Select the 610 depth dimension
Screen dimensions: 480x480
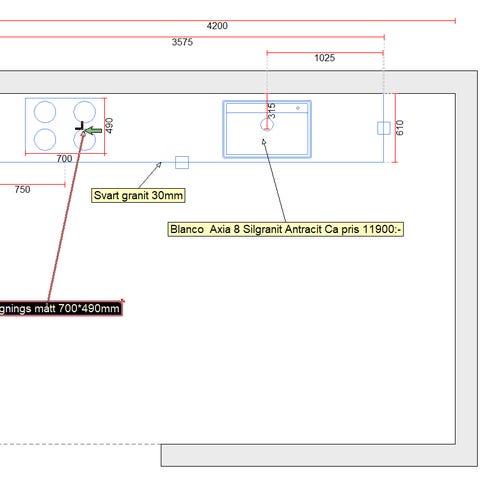point(400,128)
